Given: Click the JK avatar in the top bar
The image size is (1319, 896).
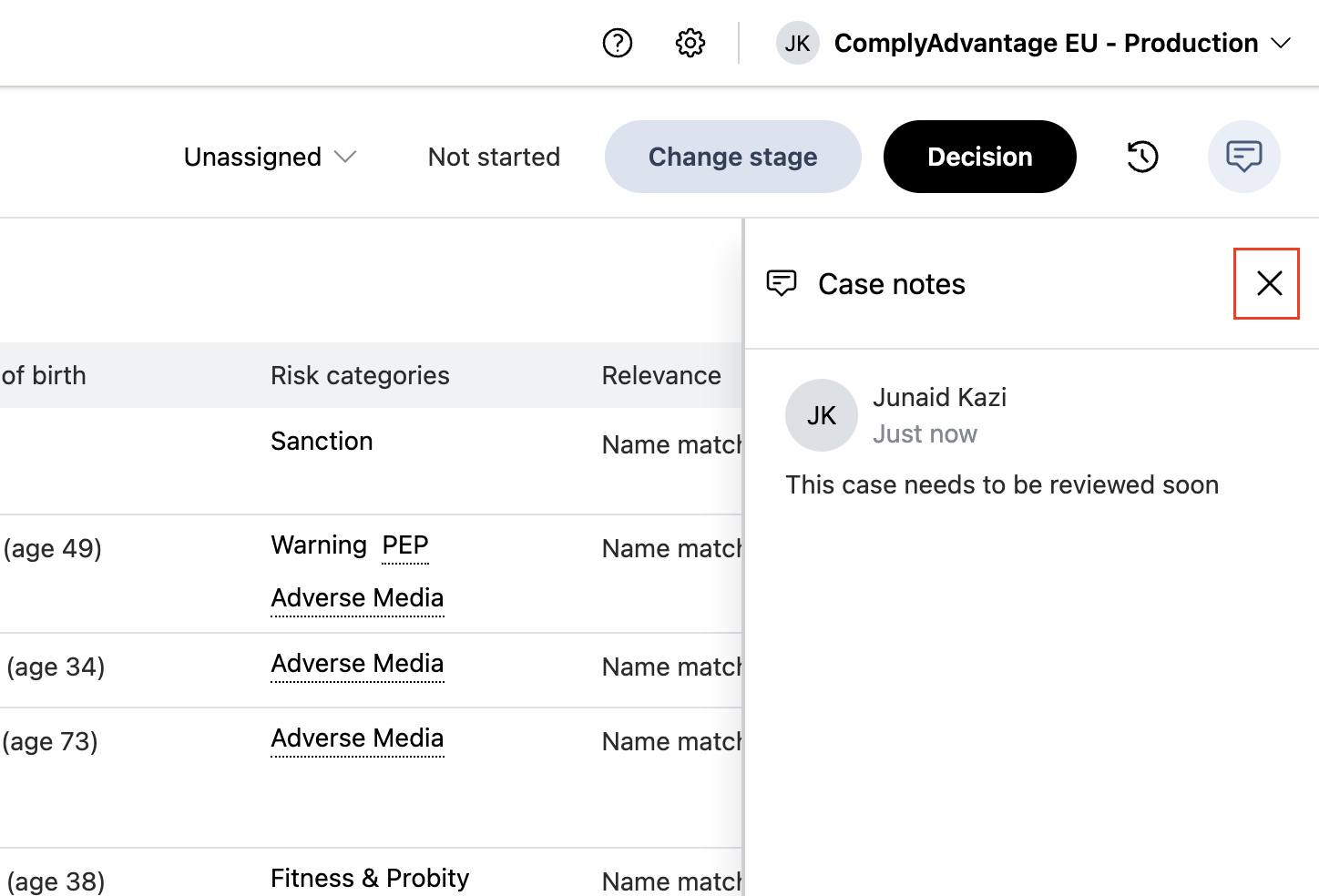Looking at the screenshot, I should [797, 44].
